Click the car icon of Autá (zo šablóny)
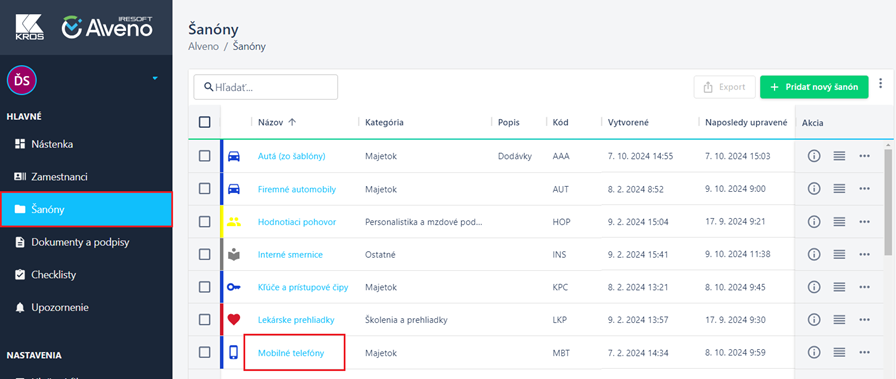Screen dimensions: 896x379 (x=234, y=156)
